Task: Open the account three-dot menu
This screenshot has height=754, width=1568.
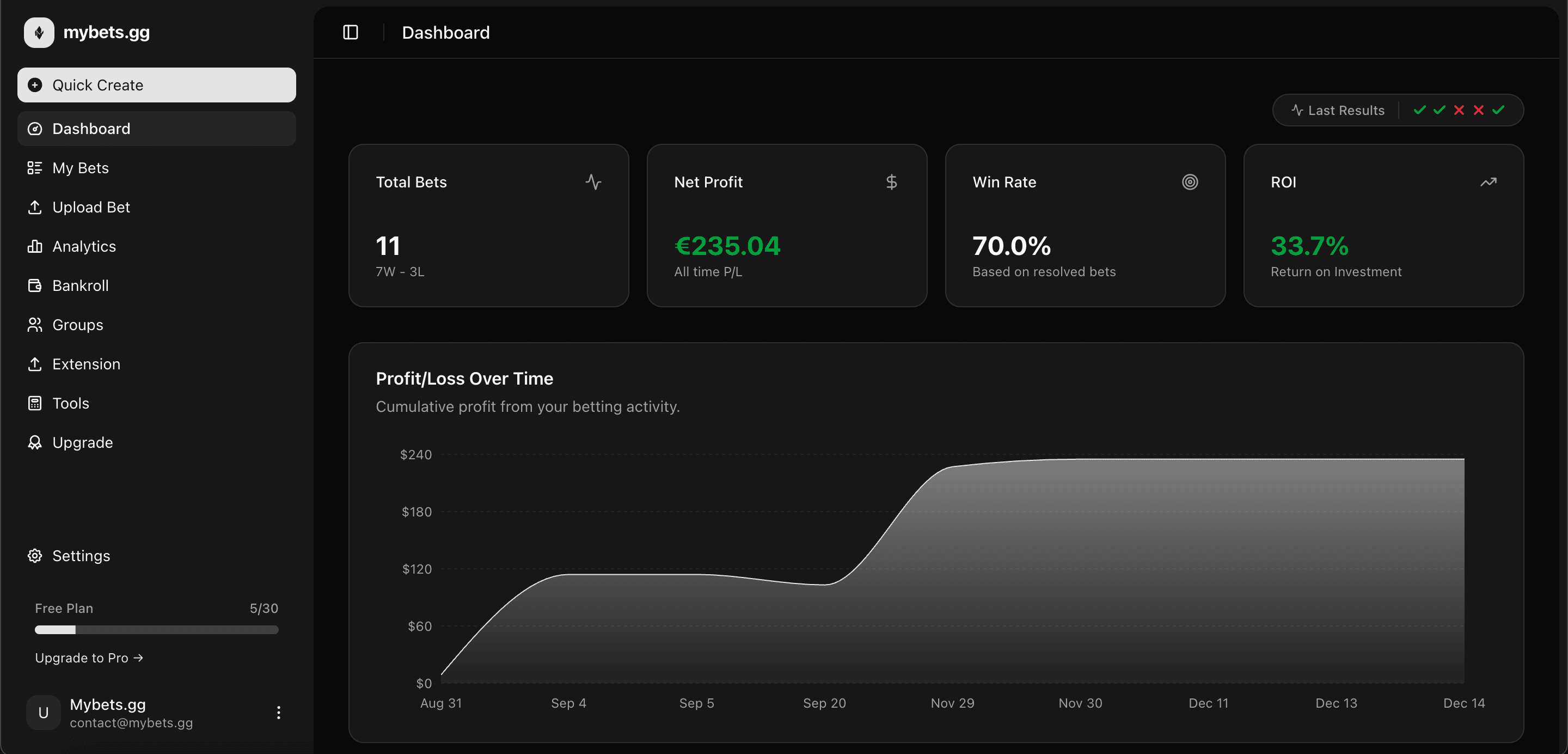Action: [x=278, y=713]
